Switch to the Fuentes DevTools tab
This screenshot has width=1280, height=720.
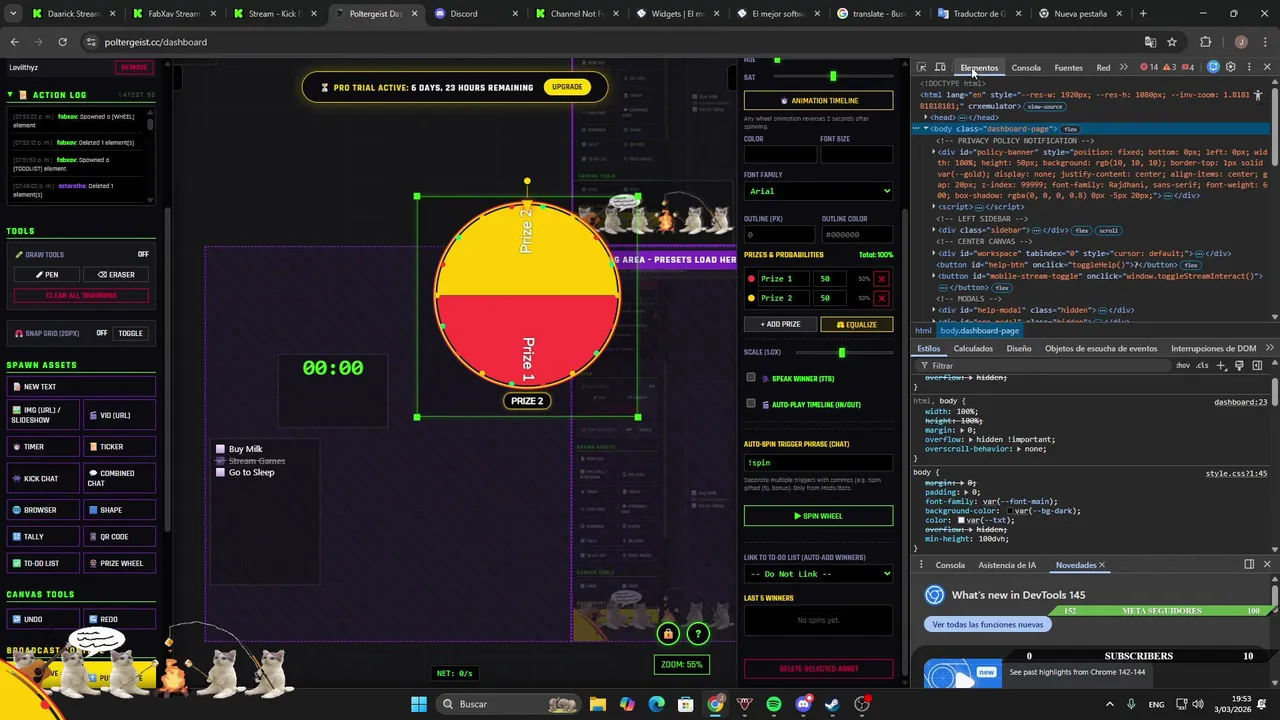(1068, 68)
